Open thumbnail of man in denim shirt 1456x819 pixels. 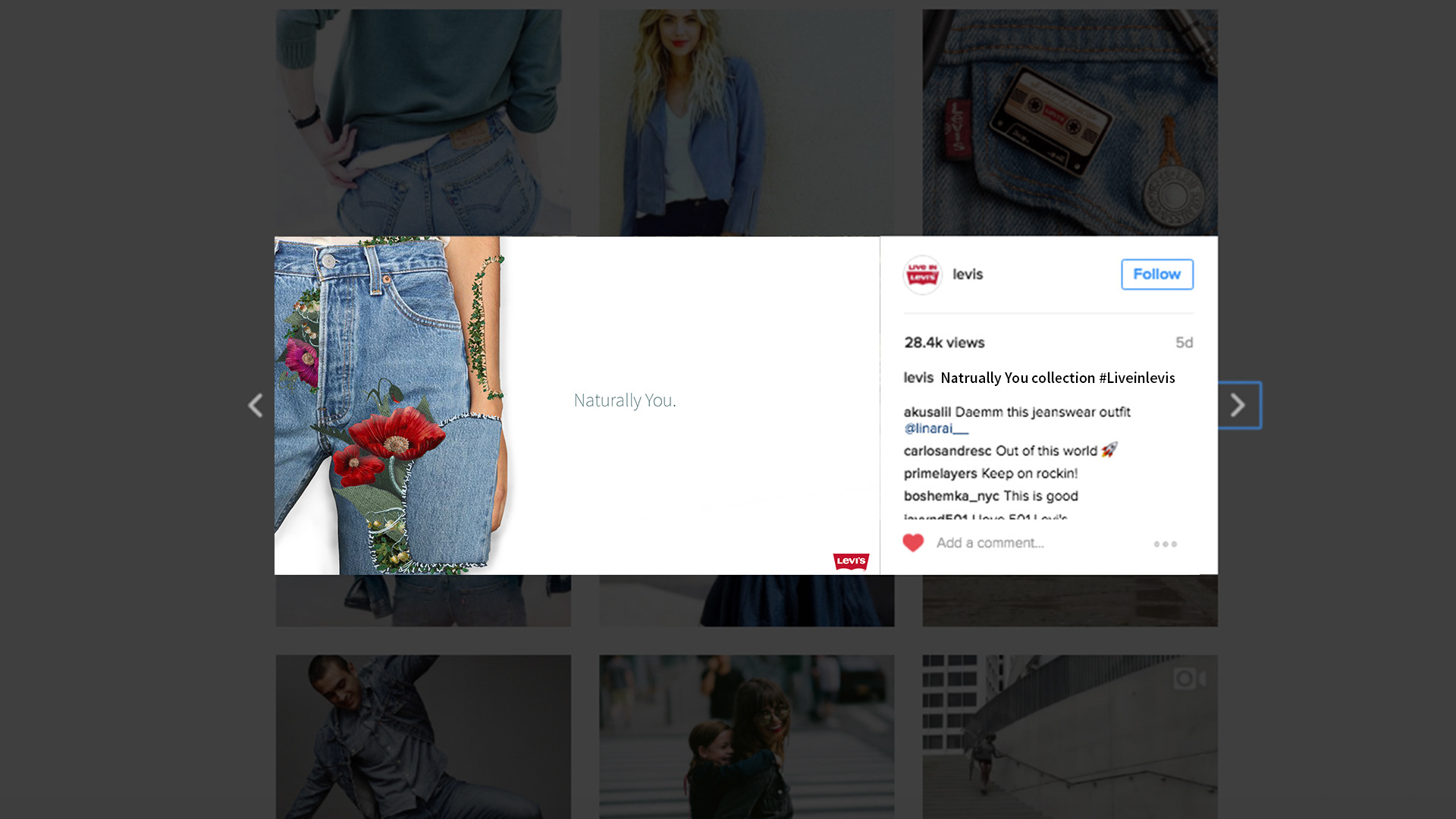tap(423, 737)
